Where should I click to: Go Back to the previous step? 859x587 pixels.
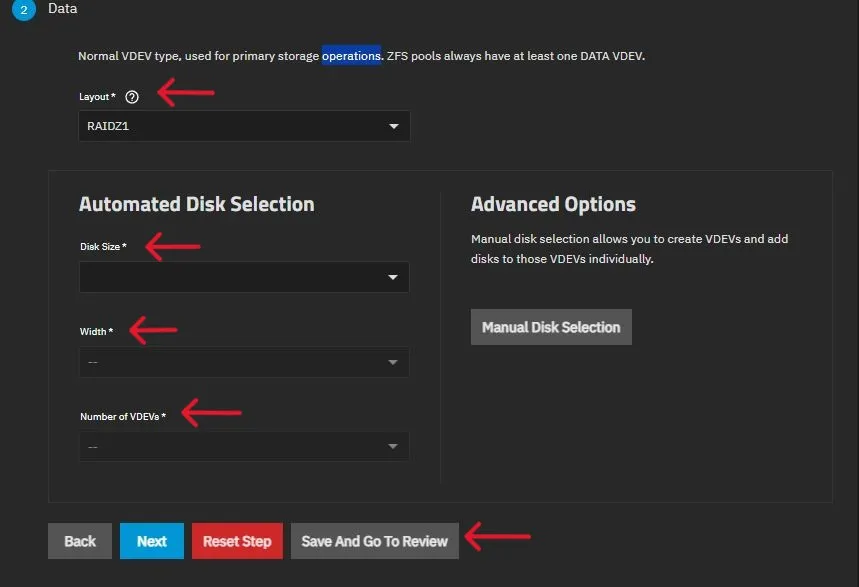tap(79, 540)
